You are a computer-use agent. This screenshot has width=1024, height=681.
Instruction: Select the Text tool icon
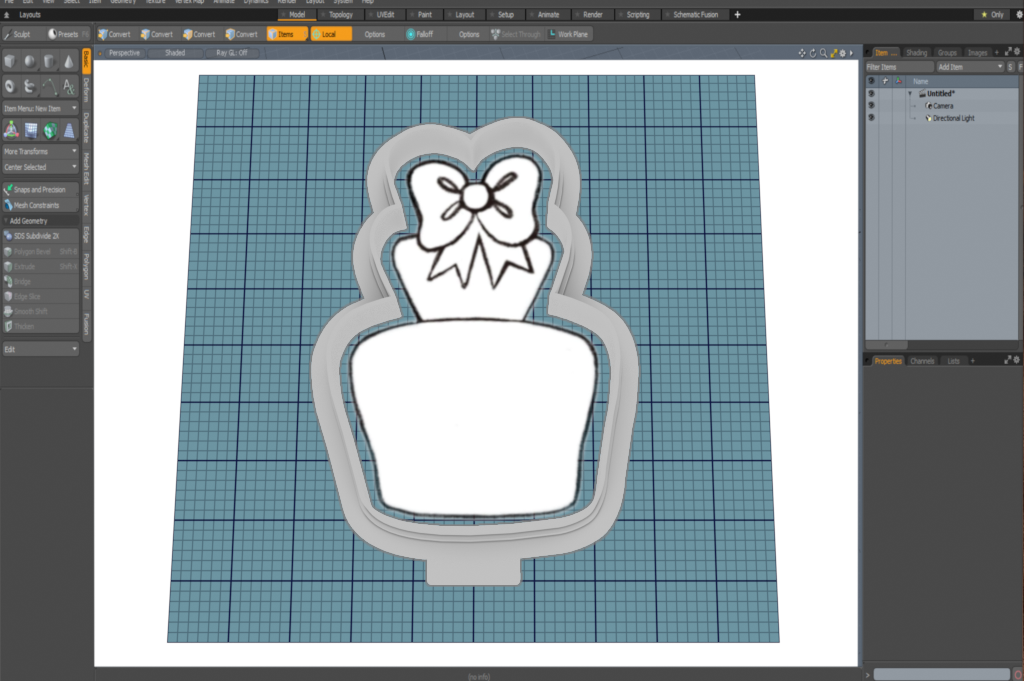click(x=68, y=86)
